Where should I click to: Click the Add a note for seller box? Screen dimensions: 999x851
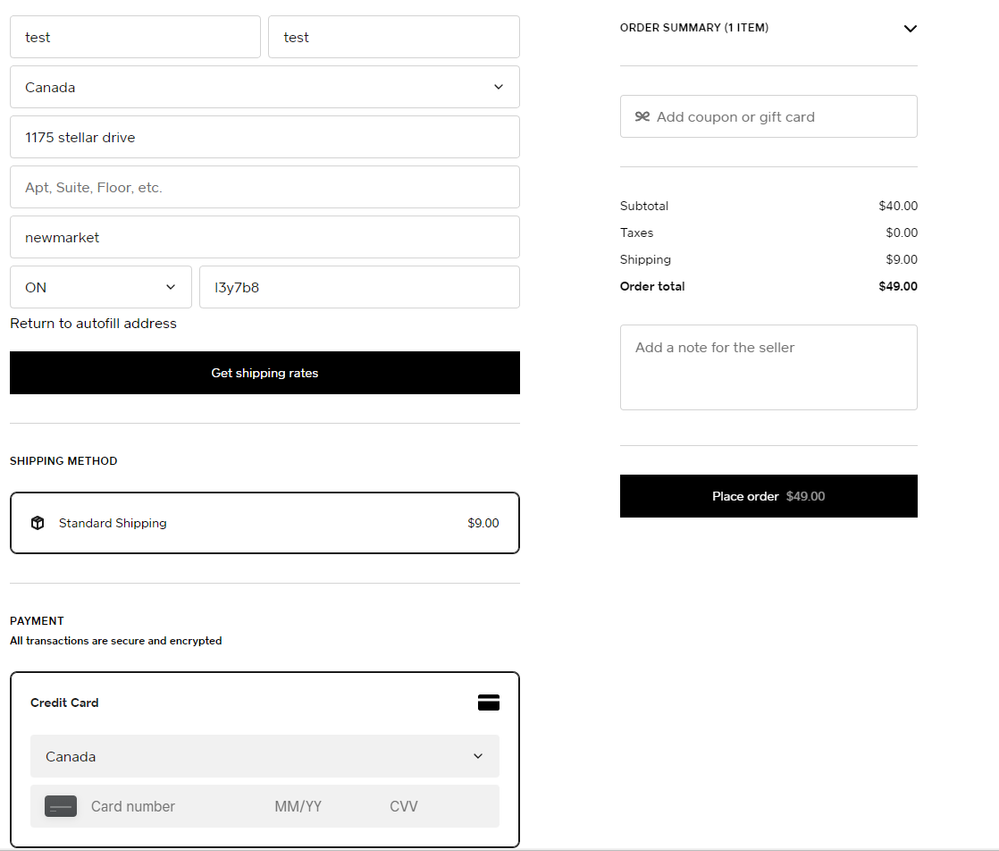pos(768,367)
